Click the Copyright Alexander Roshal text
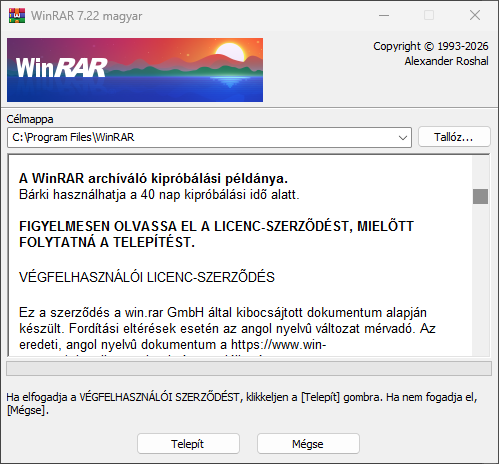499x464 pixels. (x=431, y=54)
